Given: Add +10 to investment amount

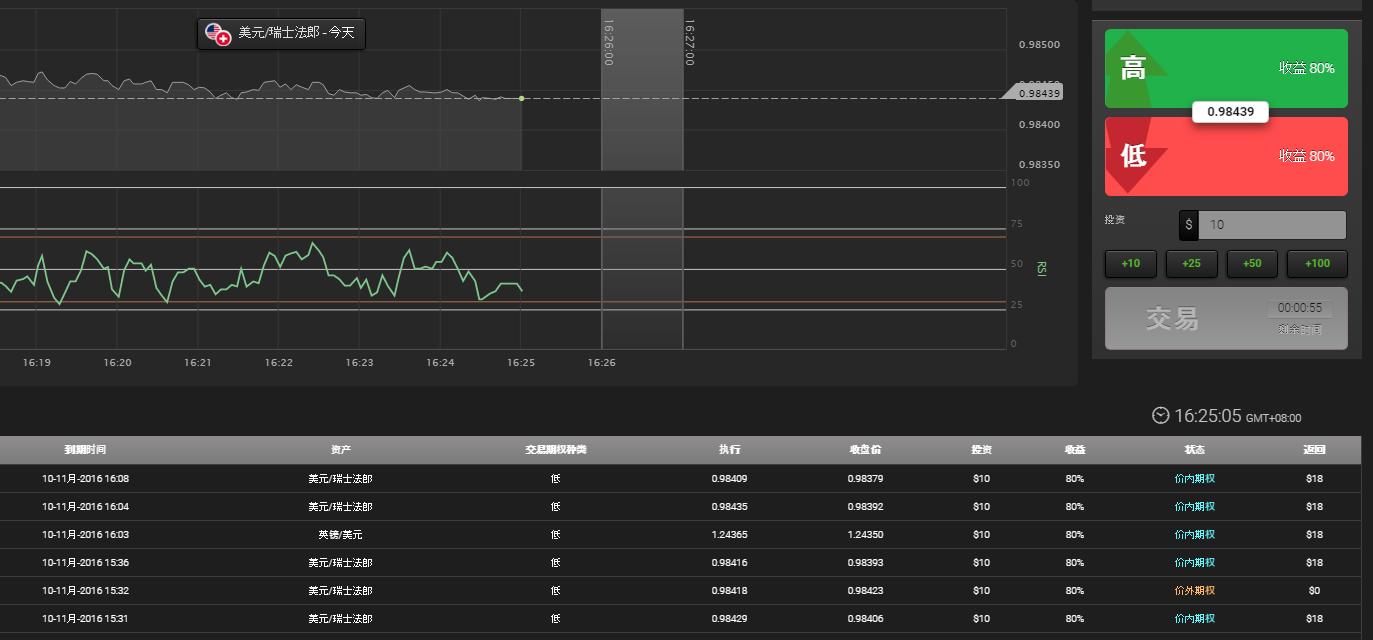Looking at the screenshot, I should click(1130, 264).
